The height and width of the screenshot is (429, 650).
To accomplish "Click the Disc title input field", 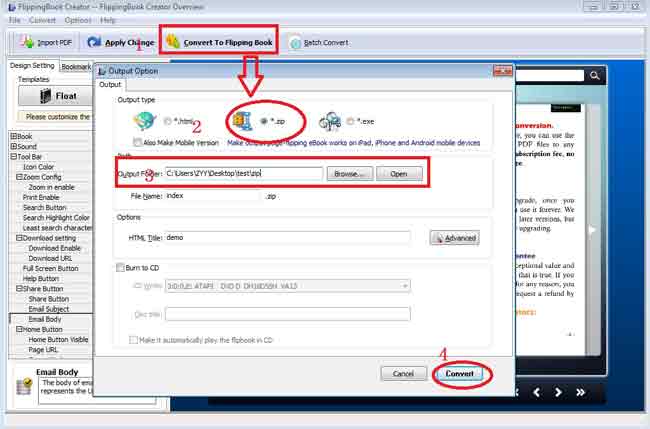I will 288,314.
